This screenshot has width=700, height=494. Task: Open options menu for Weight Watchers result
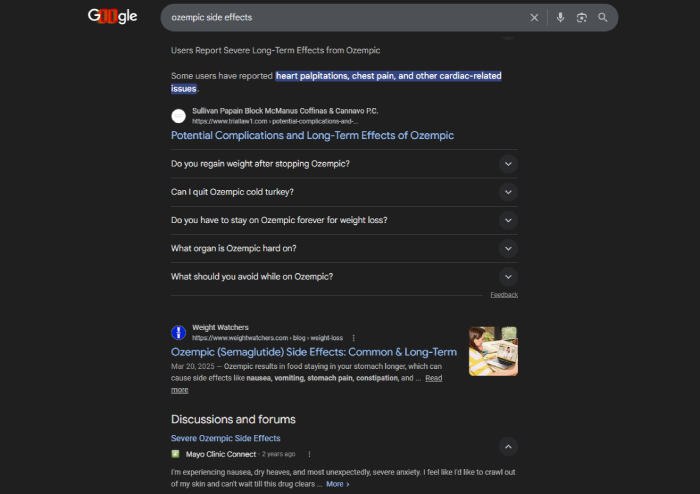point(353,338)
